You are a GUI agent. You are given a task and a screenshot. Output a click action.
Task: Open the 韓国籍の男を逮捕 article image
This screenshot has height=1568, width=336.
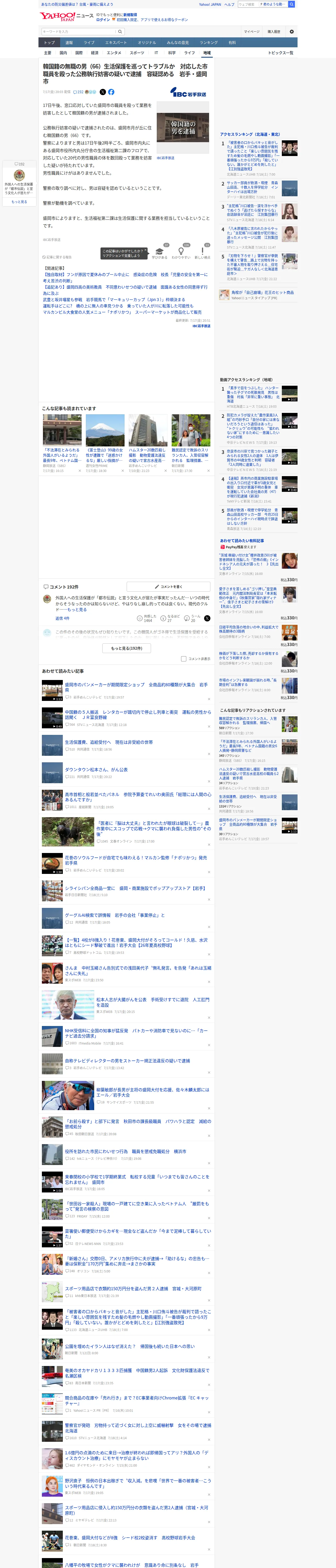pyautogui.click(x=183, y=128)
